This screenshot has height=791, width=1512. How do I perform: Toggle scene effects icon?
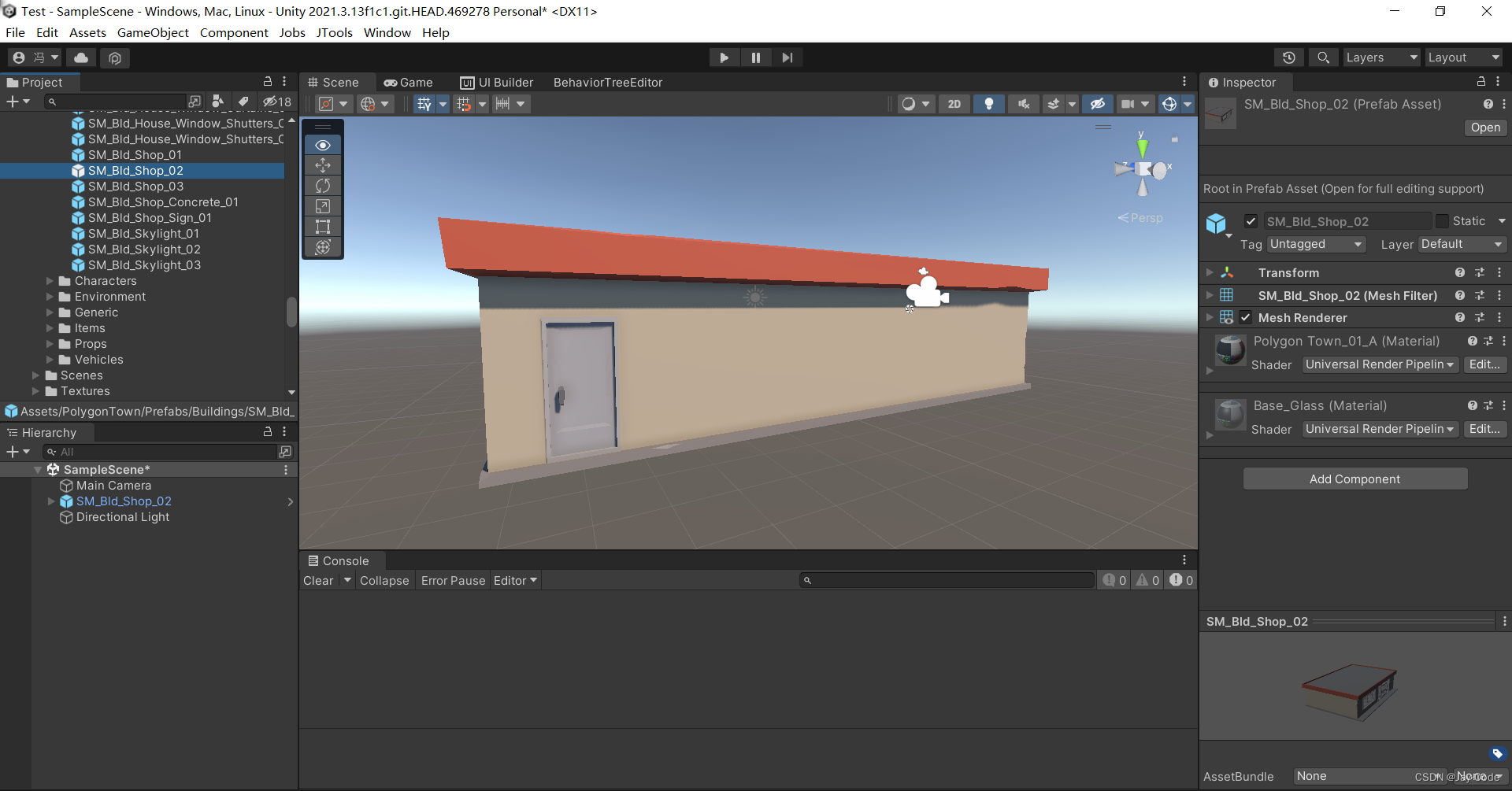tap(1054, 104)
